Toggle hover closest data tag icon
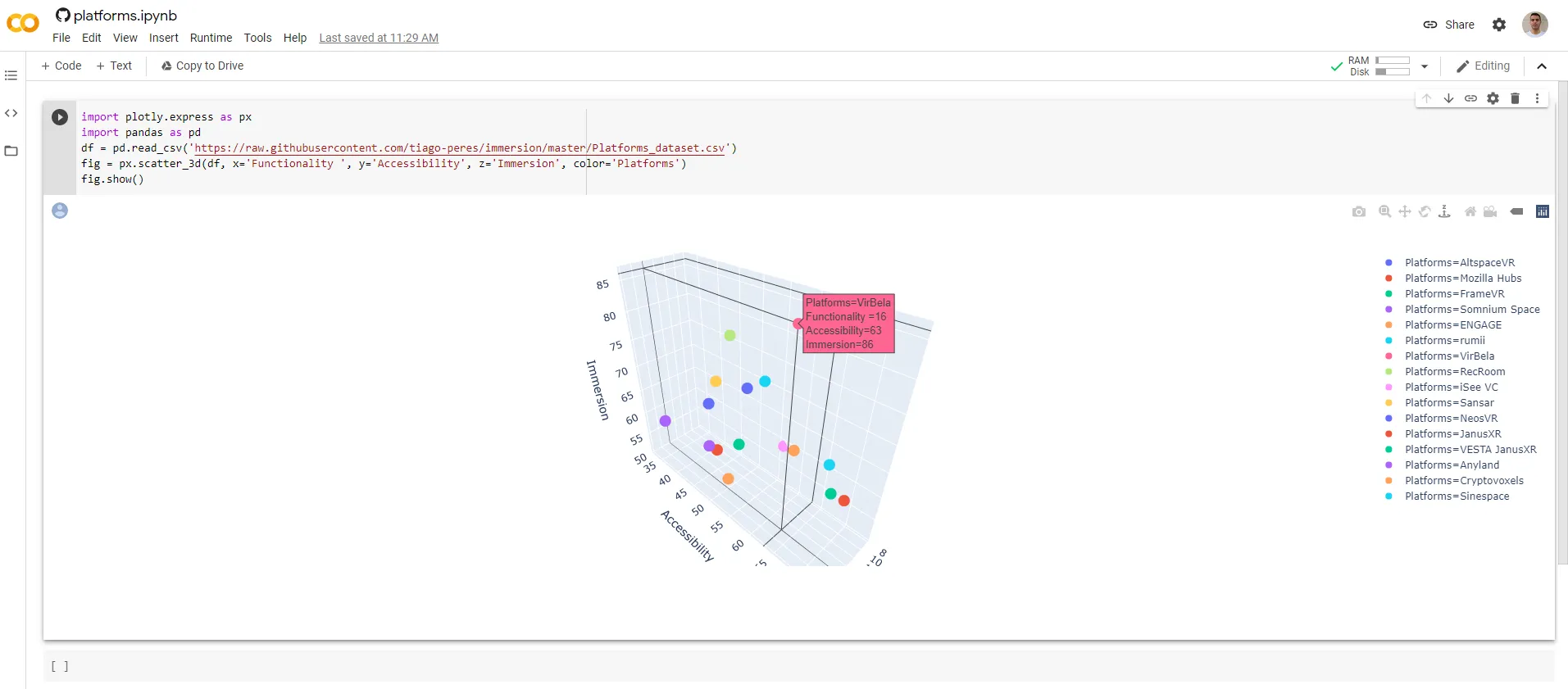This screenshot has width=1568, height=689. (1516, 211)
